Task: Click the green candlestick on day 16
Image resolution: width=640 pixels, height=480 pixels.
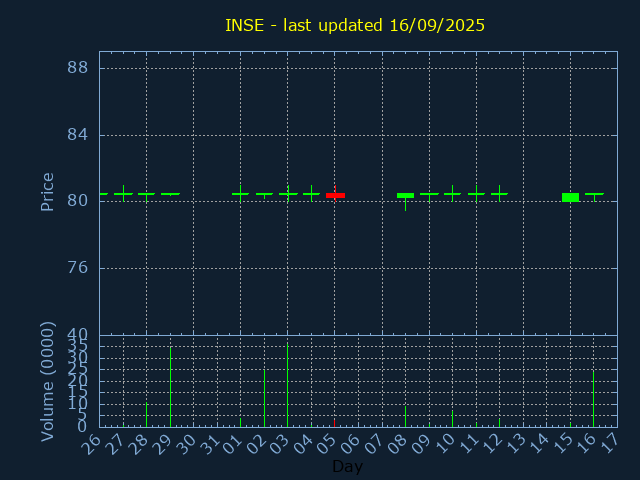Action: point(594,194)
